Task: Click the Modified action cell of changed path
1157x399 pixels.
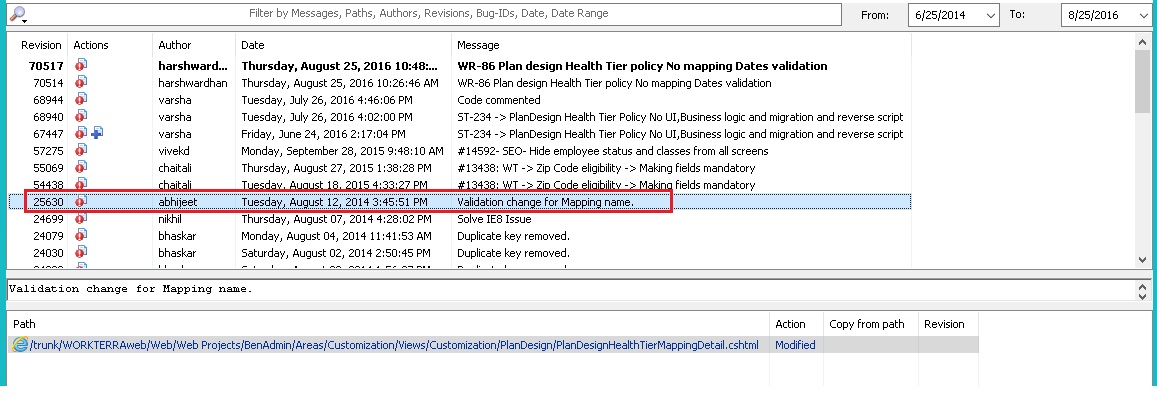Action: (x=795, y=344)
